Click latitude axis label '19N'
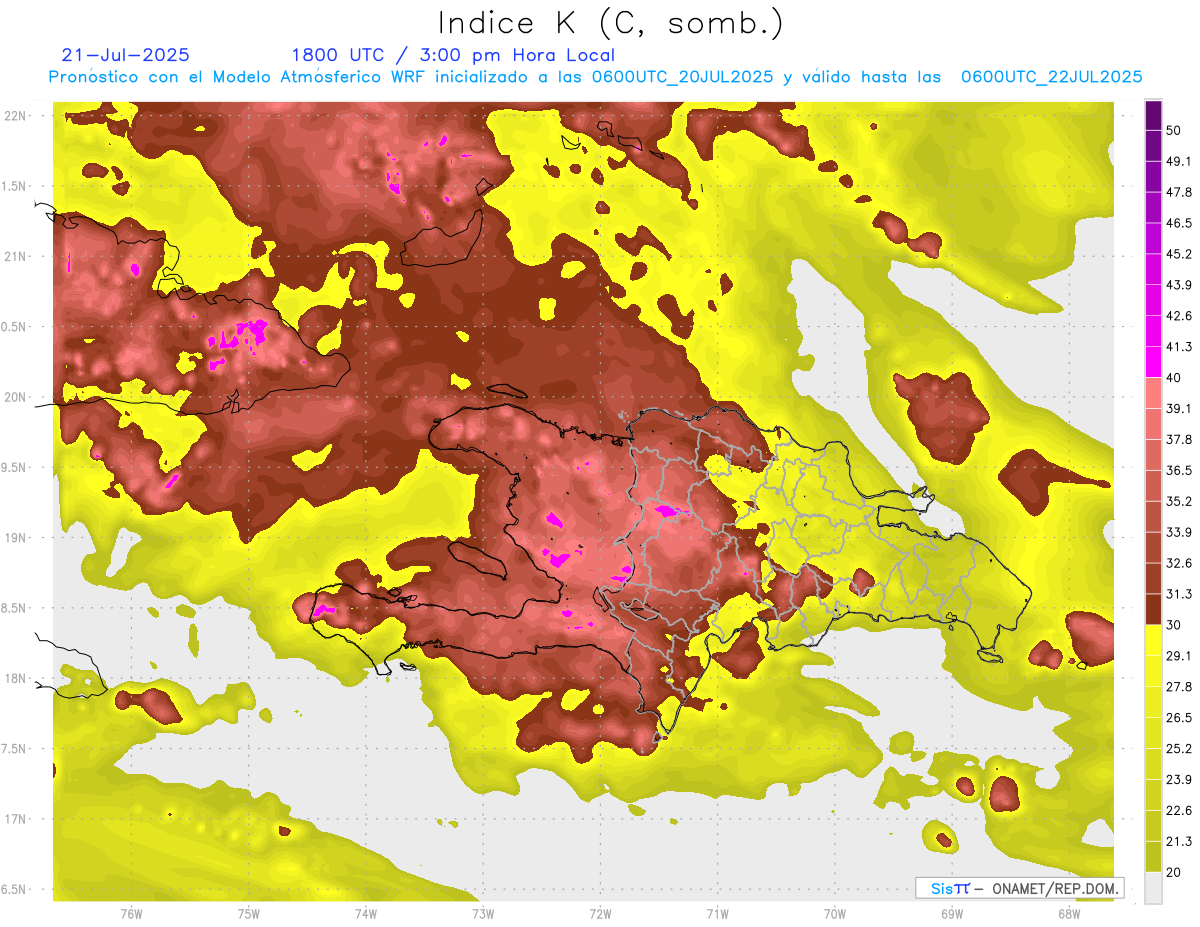1200x927 pixels. click(15, 538)
